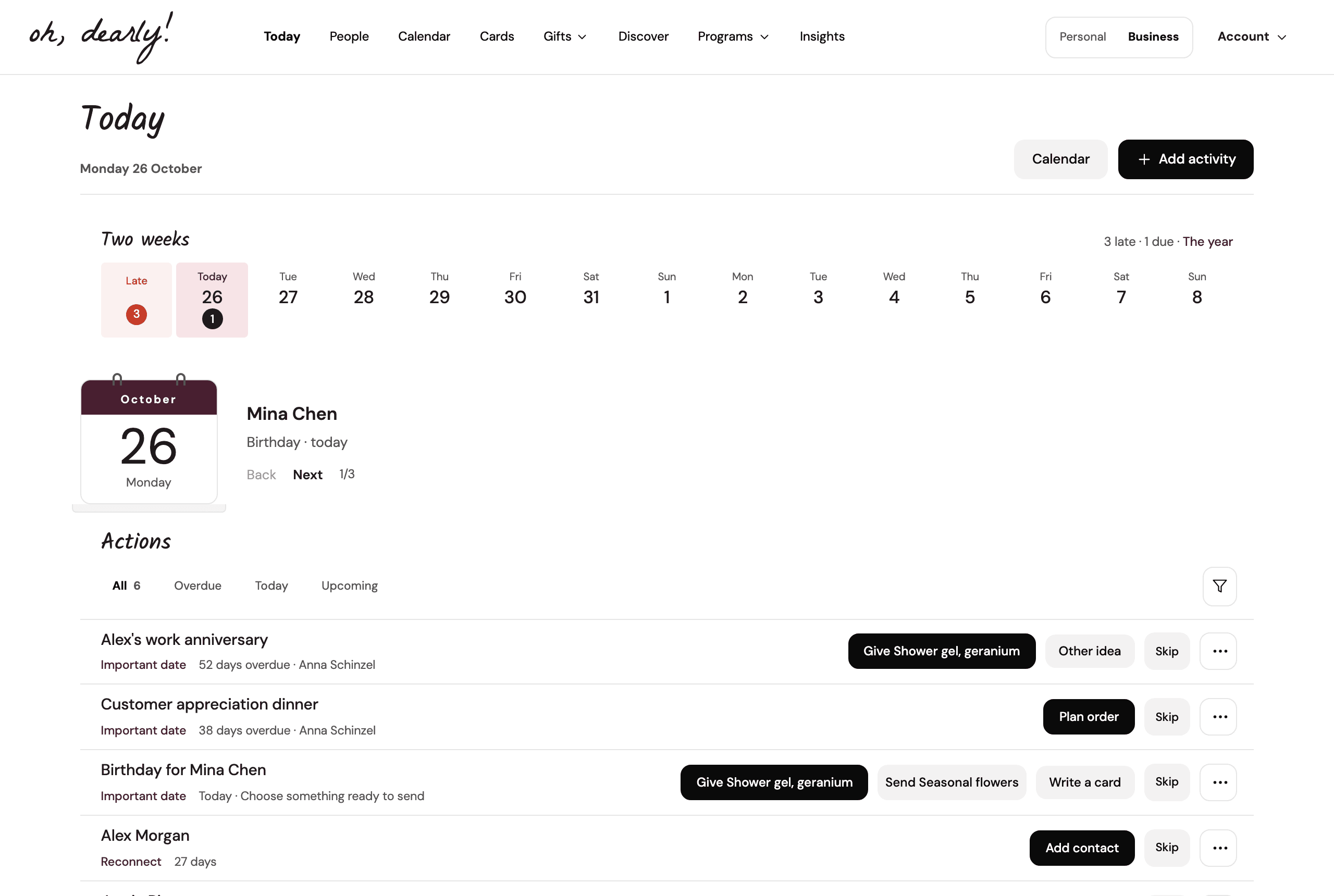Click Back beside the Mina Chen event

(261, 475)
